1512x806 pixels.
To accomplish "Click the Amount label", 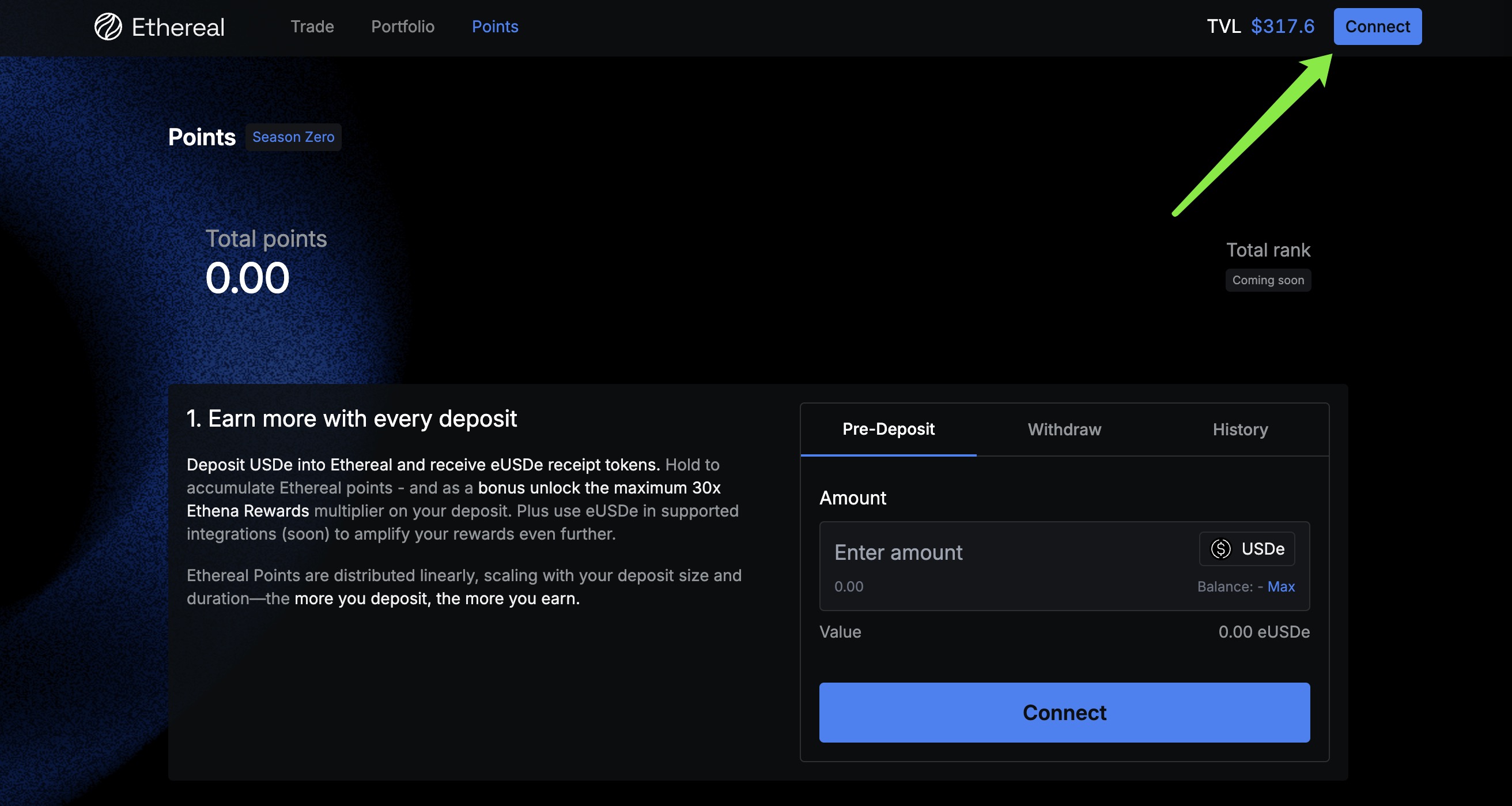I will click(852, 498).
